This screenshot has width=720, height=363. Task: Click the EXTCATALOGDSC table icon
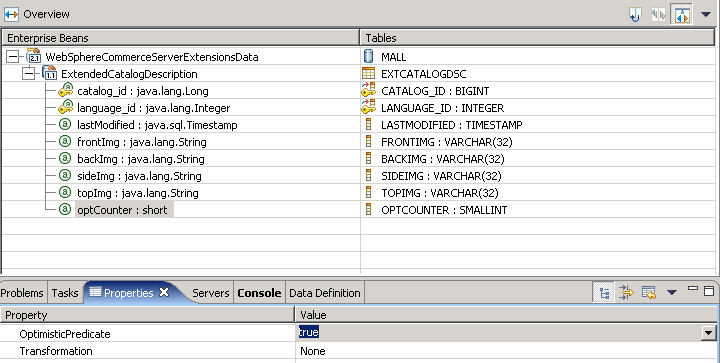[368, 73]
